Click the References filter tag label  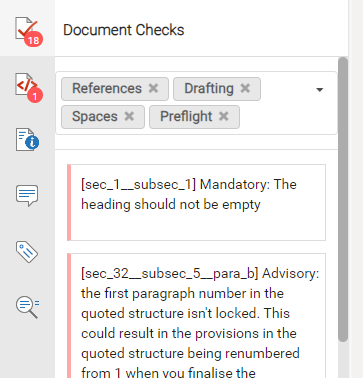[x=107, y=88]
